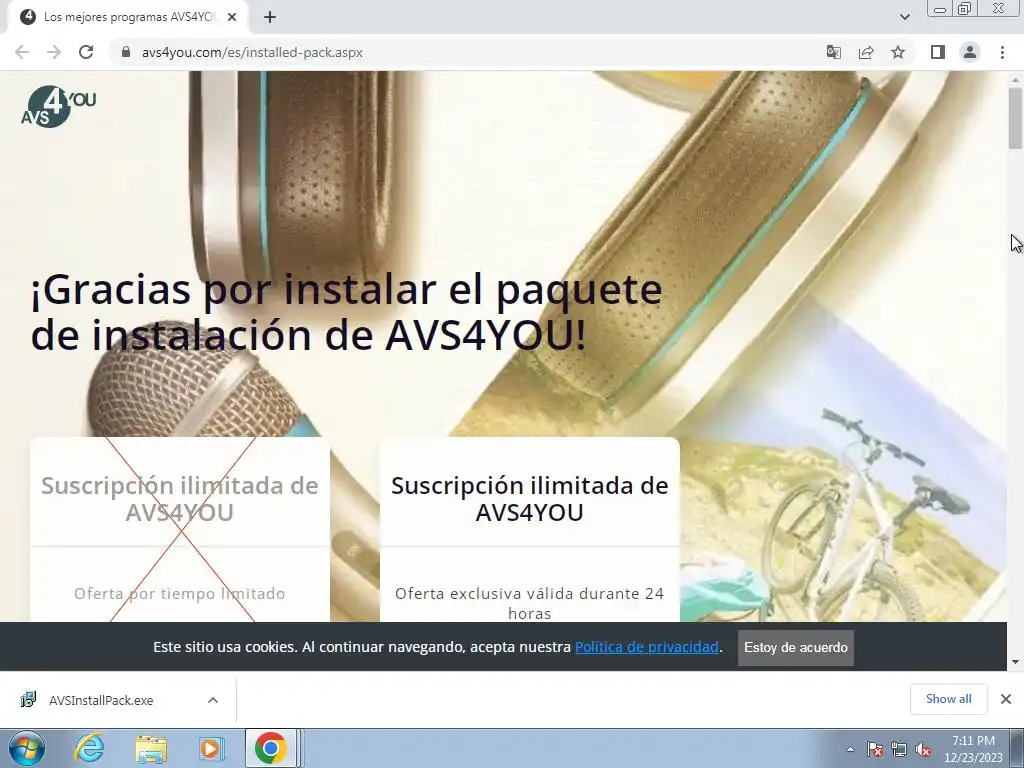1024x768 pixels.
Task: Expand AVSInstallPack.exe download options chevron
Action: click(213, 700)
